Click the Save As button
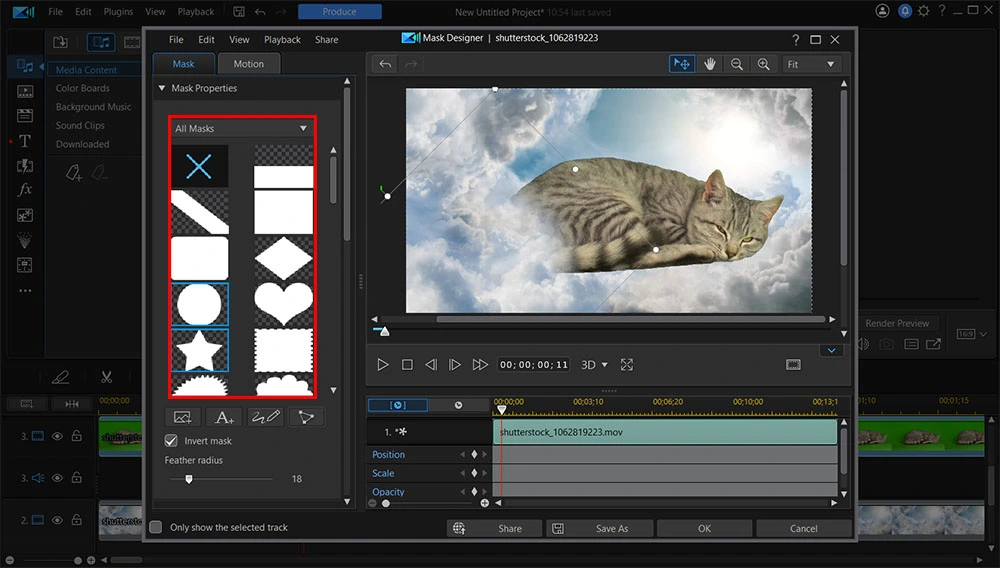 [x=600, y=528]
